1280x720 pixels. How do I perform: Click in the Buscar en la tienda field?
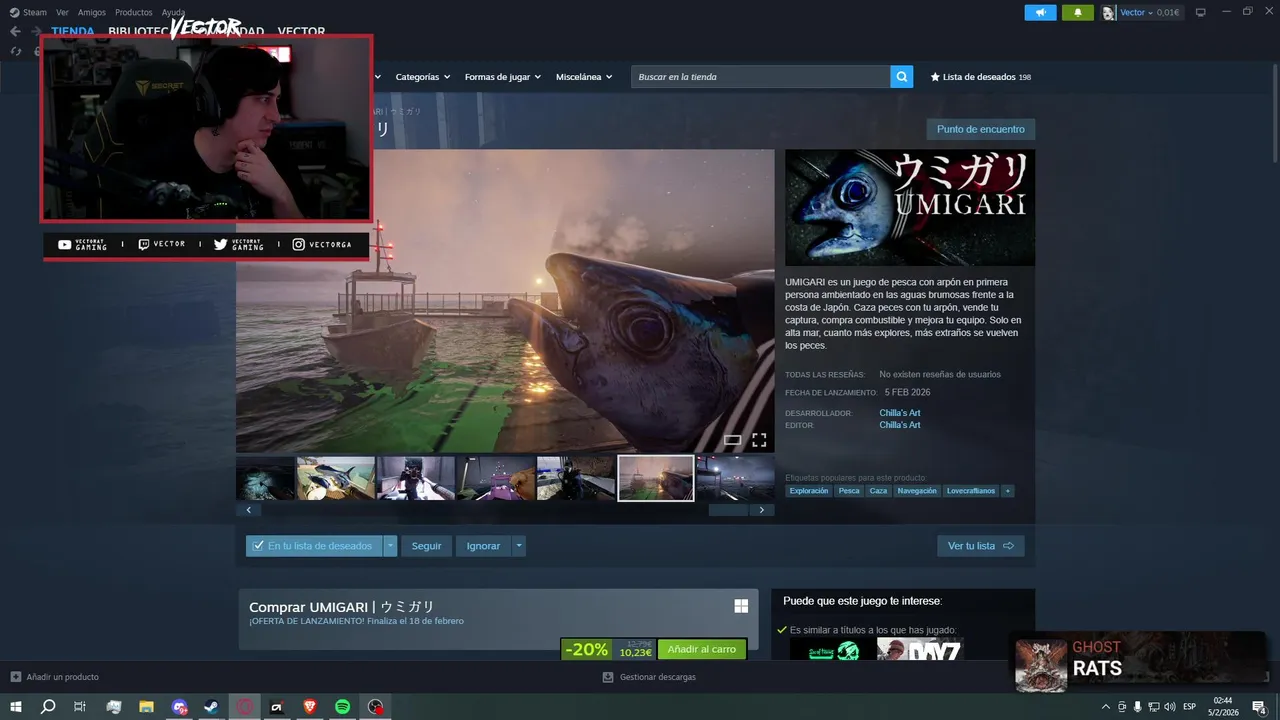(761, 77)
